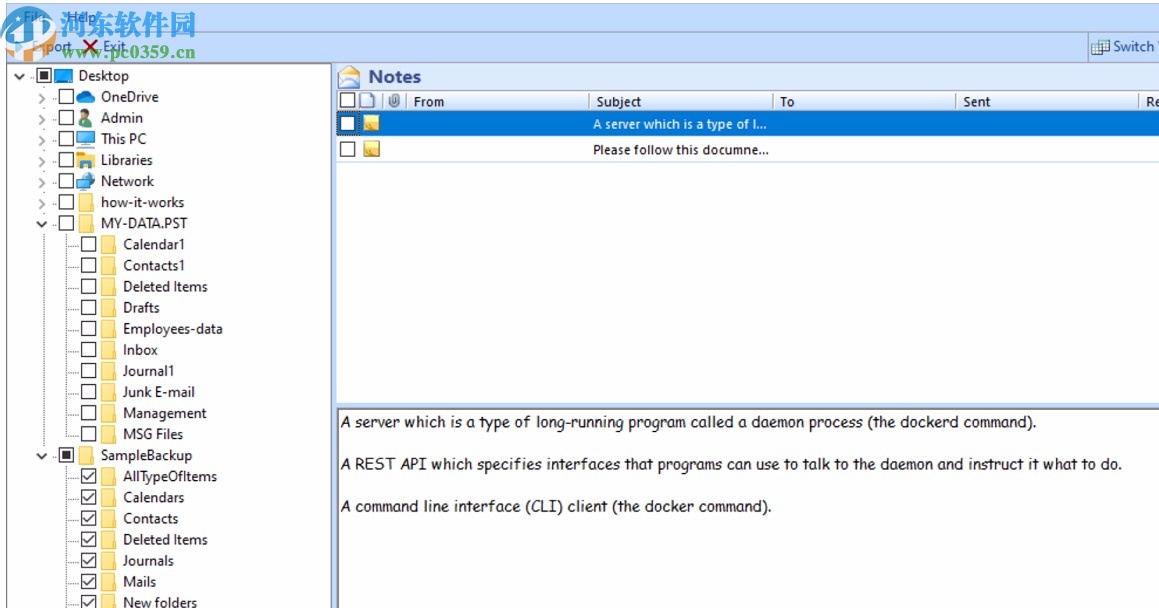Click the yellow note icon on the first message
Viewport: 1159px width, 608px height.
pos(372,123)
